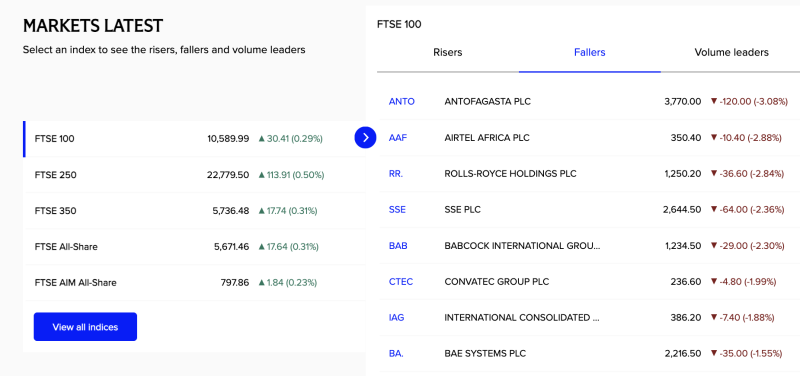This screenshot has height=376, width=800.
Task: Click the FTSE 250 value 22,779.50
Action: point(228,175)
